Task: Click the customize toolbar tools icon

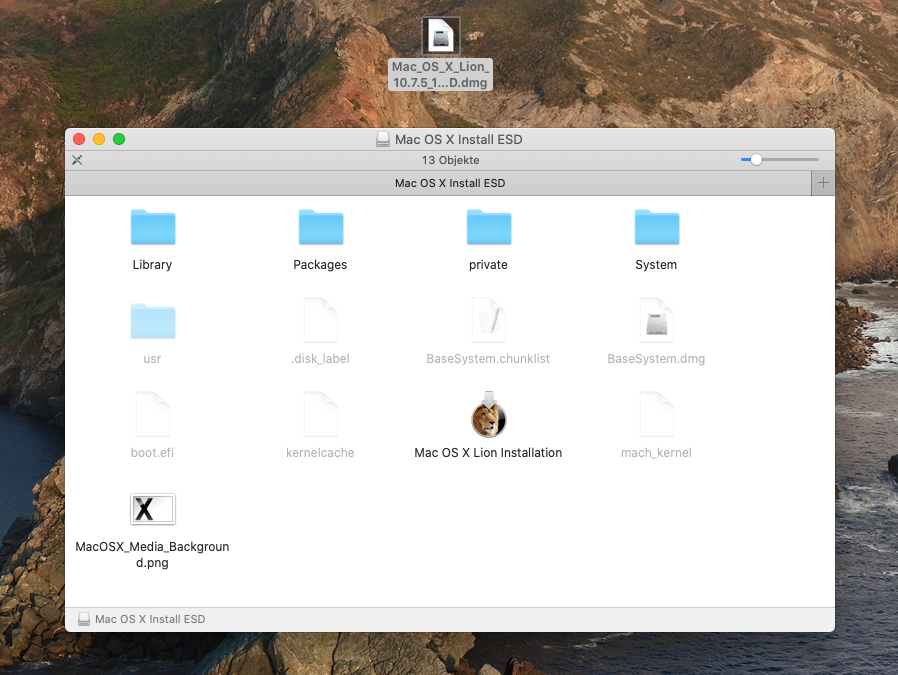Action: pyautogui.click(x=77, y=160)
